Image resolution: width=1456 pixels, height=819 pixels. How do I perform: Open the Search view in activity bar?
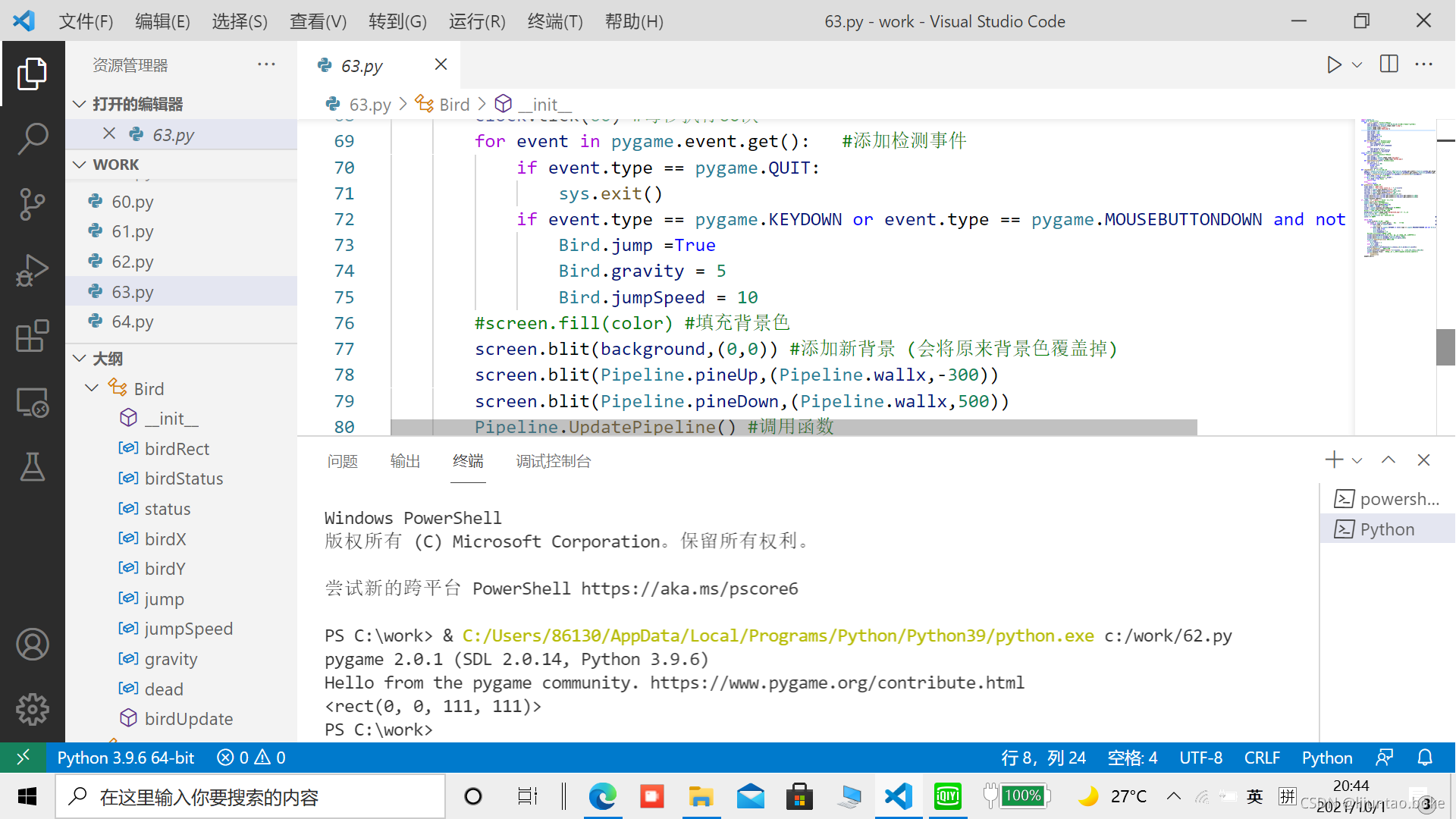pyautogui.click(x=33, y=138)
